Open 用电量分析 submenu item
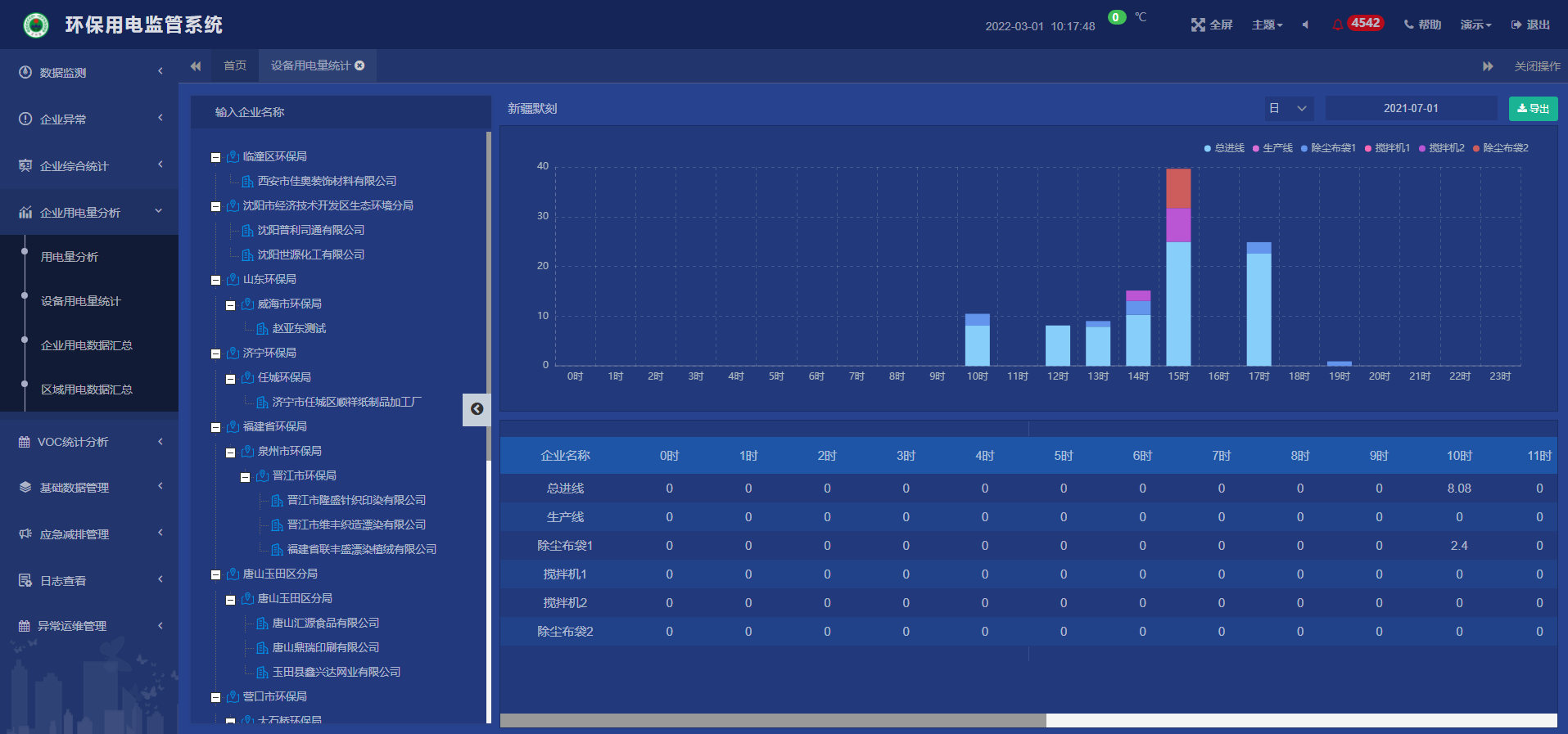The image size is (1568, 734). 70,257
